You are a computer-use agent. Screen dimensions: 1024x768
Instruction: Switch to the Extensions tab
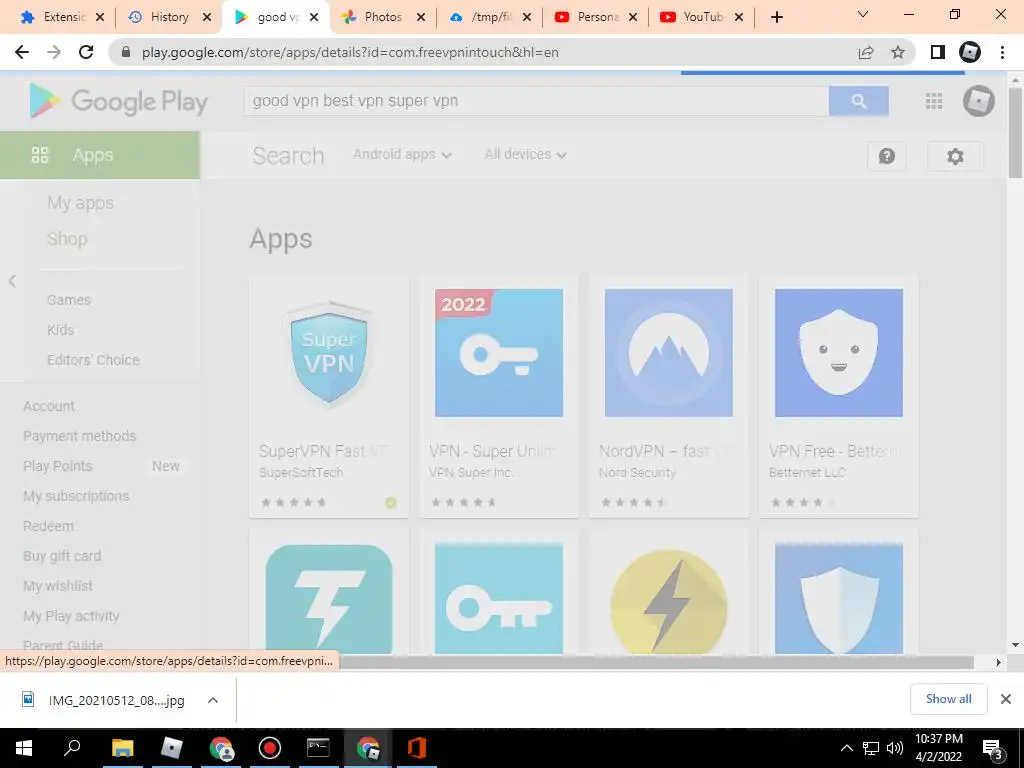coord(61,17)
